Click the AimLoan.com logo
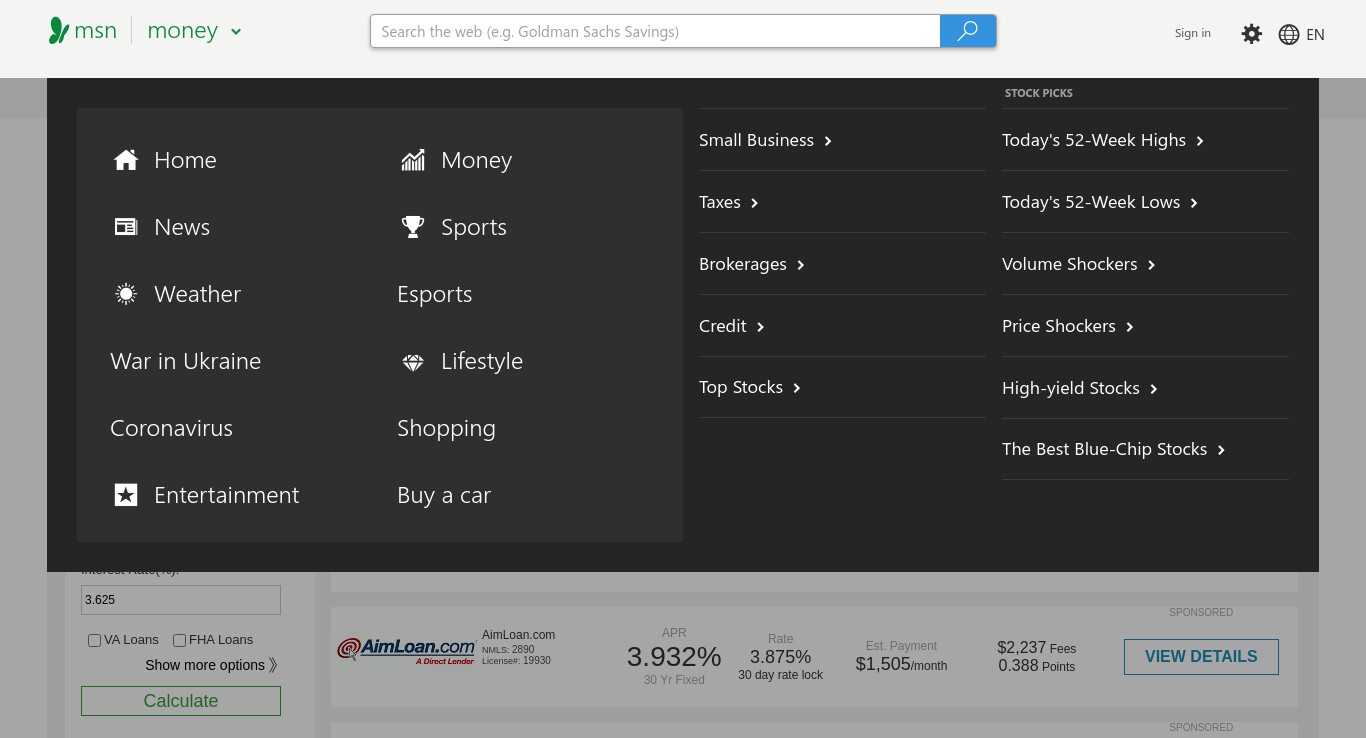The height and width of the screenshot is (738, 1366). point(406,650)
